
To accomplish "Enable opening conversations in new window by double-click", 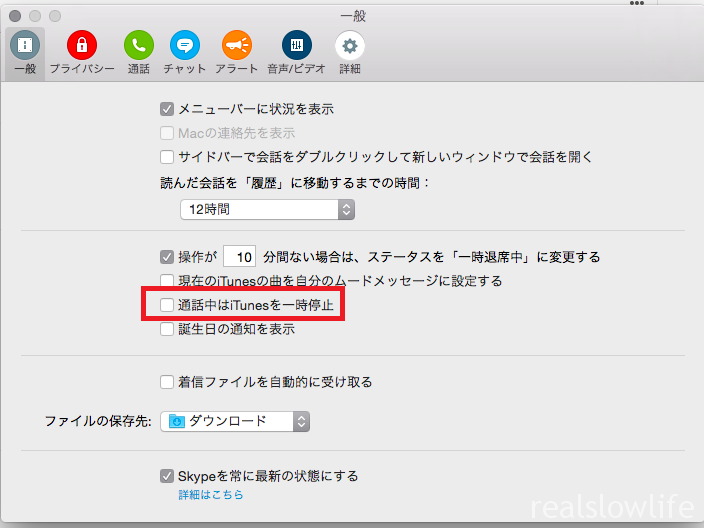I will (x=167, y=157).
